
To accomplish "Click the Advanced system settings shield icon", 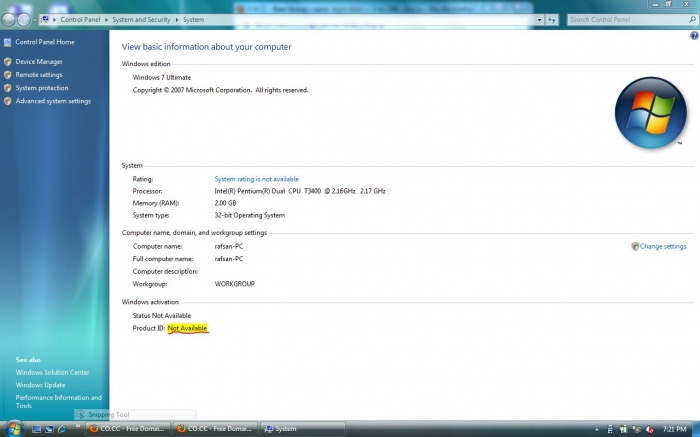I will tap(8, 101).
